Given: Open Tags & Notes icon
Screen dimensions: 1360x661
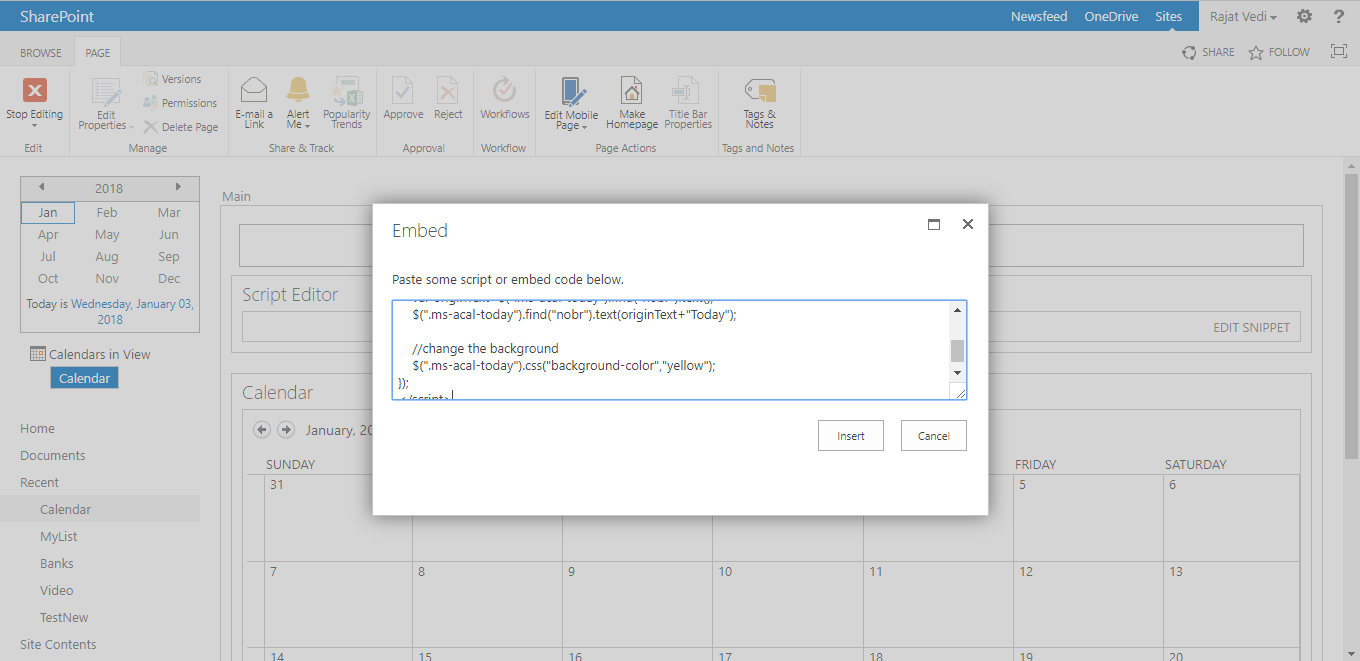Looking at the screenshot, I should 760,91.
